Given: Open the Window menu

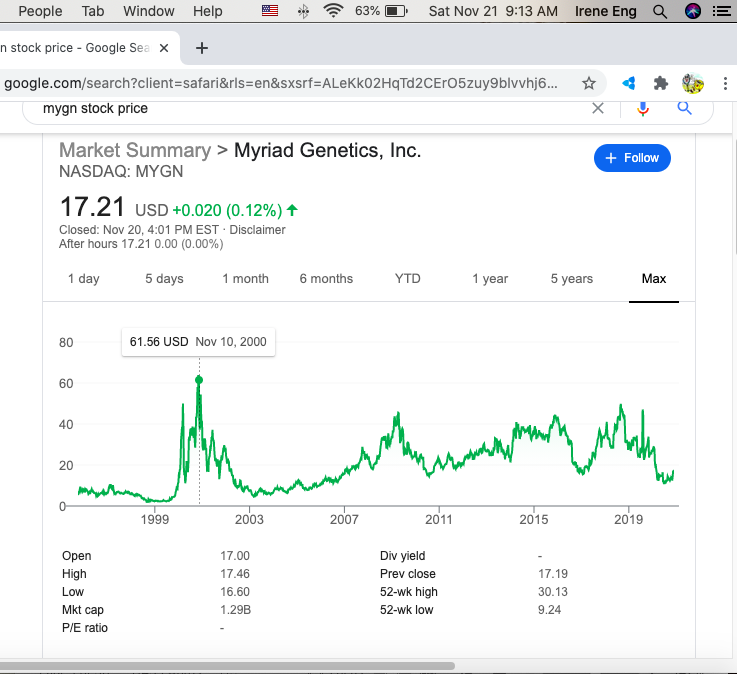Looking at the screenshot, I should coord(148,11).
